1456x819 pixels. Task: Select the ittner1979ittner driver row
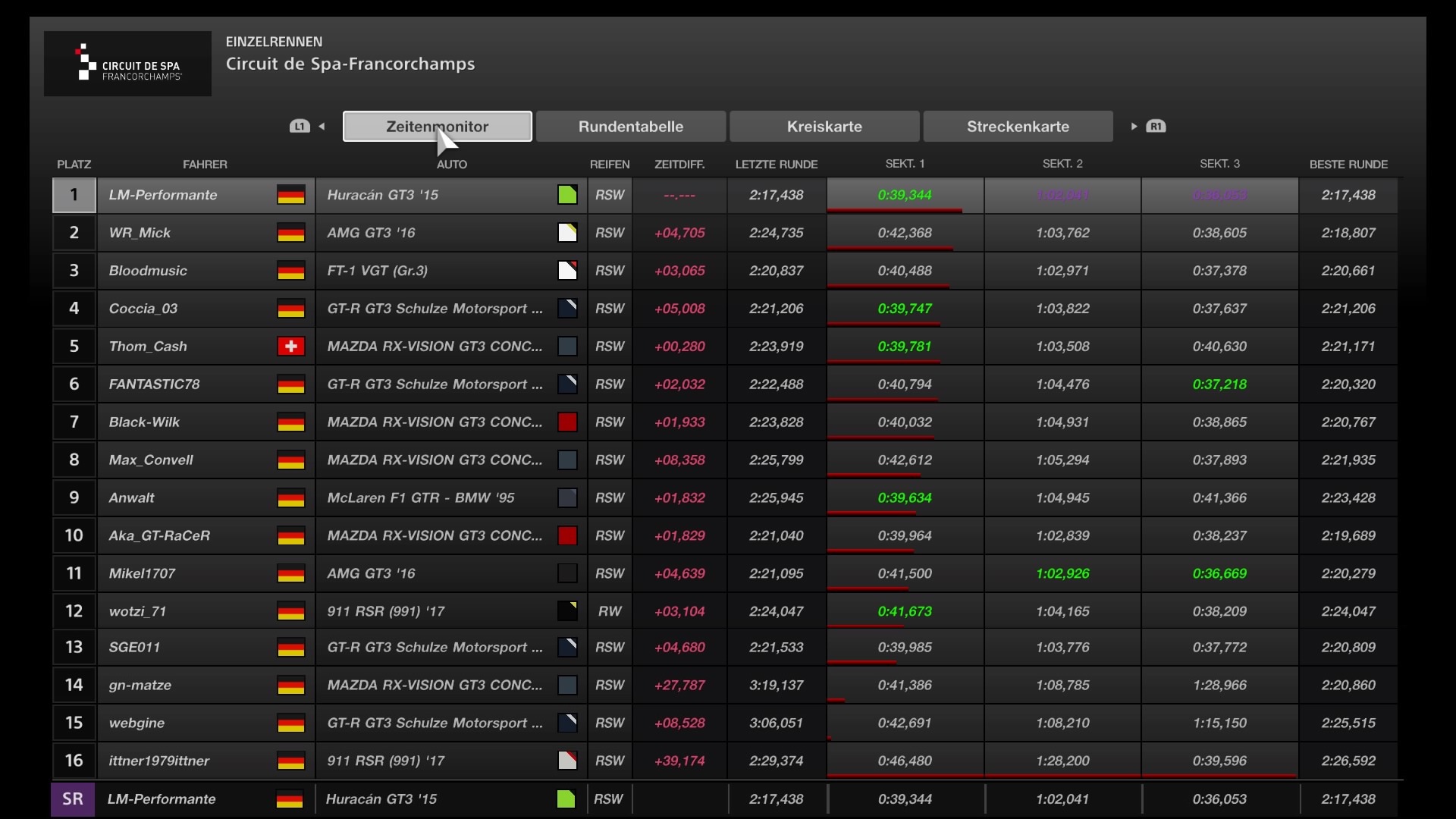[159, 761]
